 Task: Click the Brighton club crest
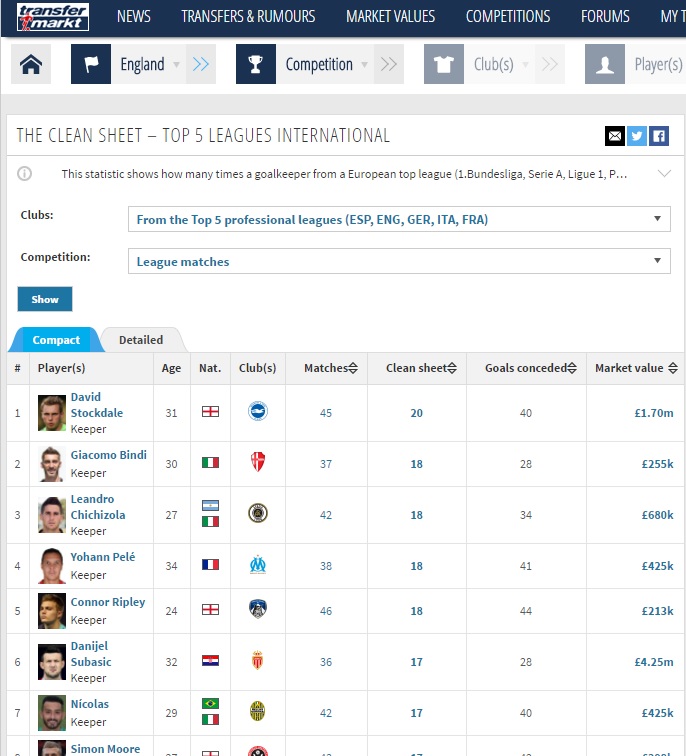coord(258,411)
